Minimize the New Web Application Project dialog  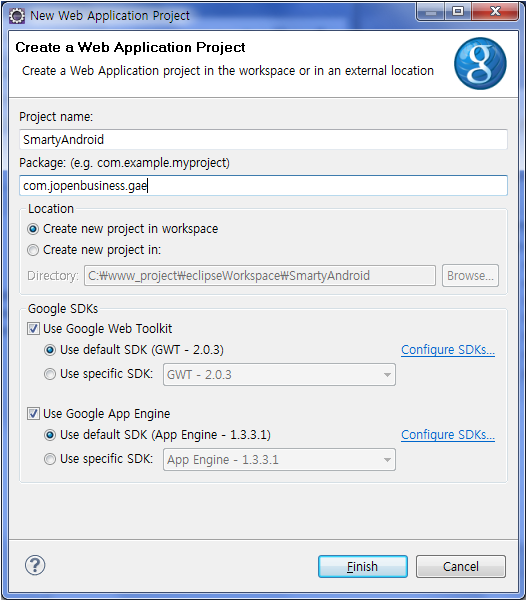(431, 12)
